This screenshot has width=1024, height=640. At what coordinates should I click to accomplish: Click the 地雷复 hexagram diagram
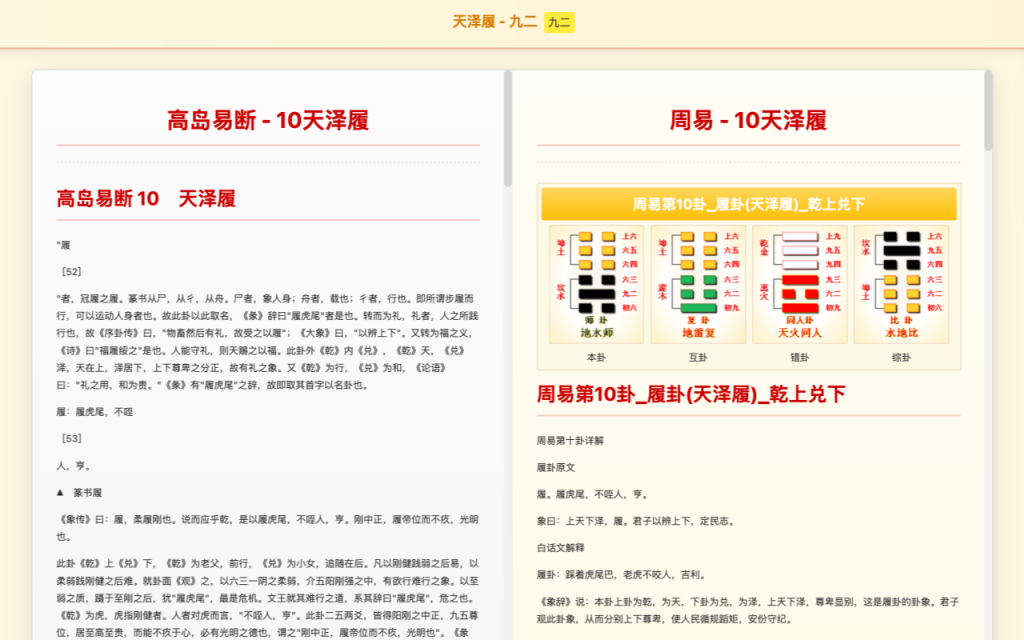tap(698, 284)
